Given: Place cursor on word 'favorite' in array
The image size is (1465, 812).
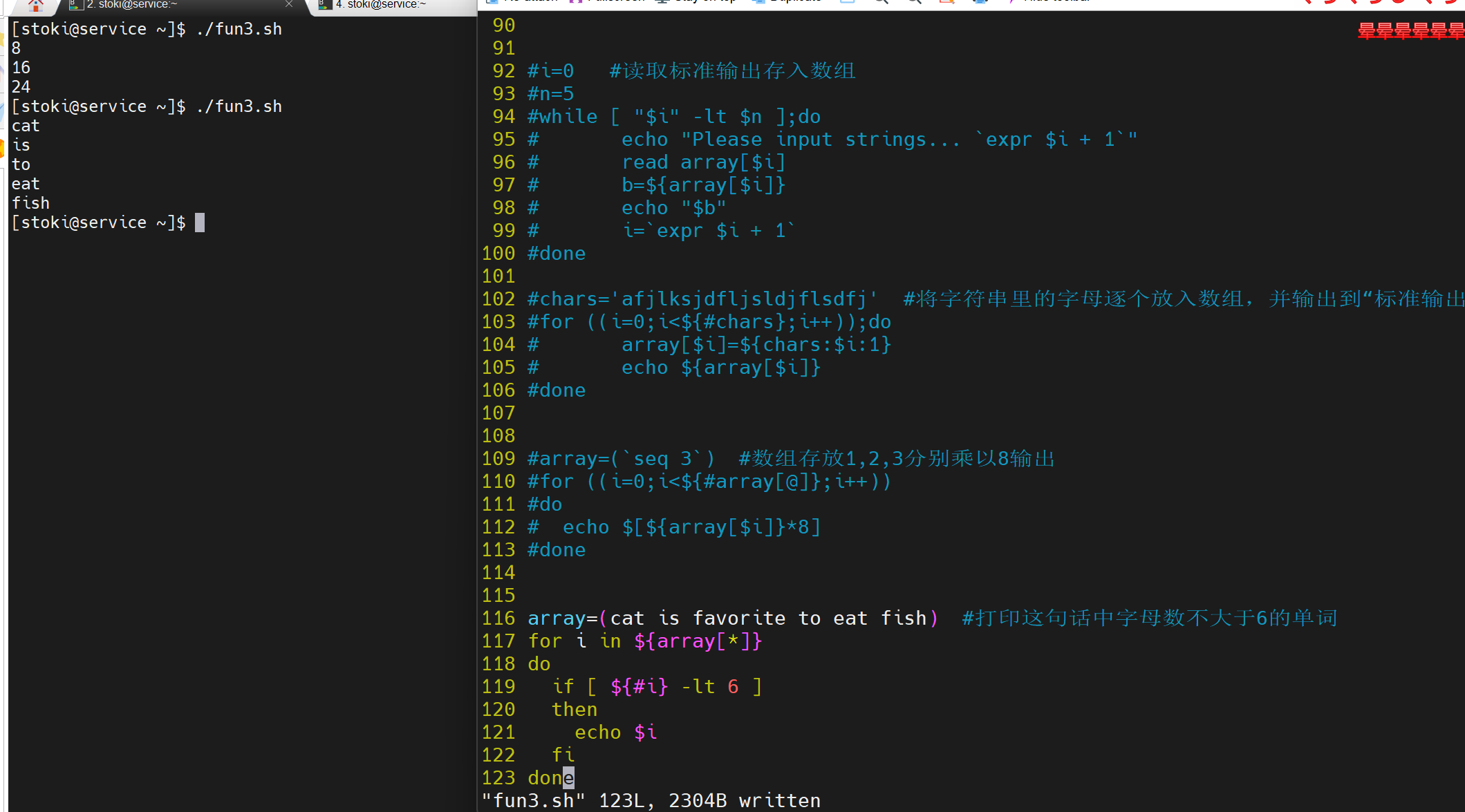Looking at the screenshot, I should [738, 618].
